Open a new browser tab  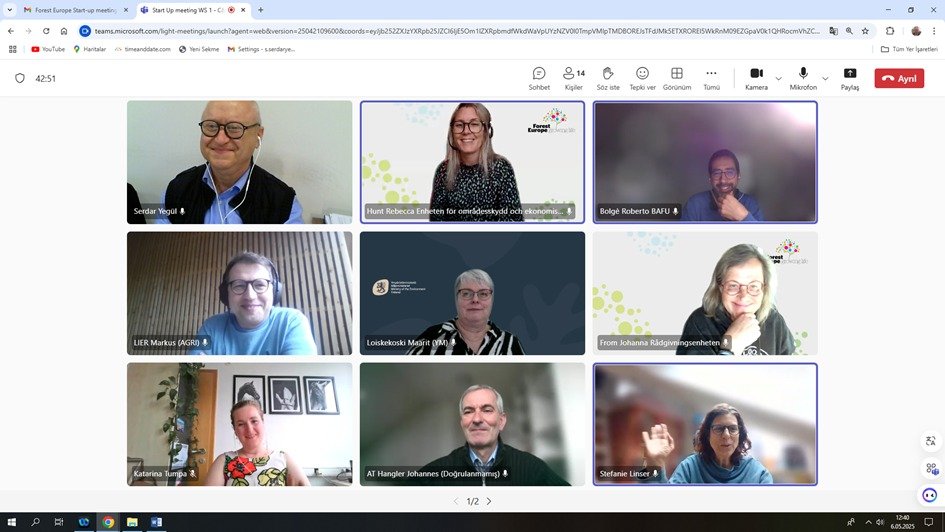point(260,10)
